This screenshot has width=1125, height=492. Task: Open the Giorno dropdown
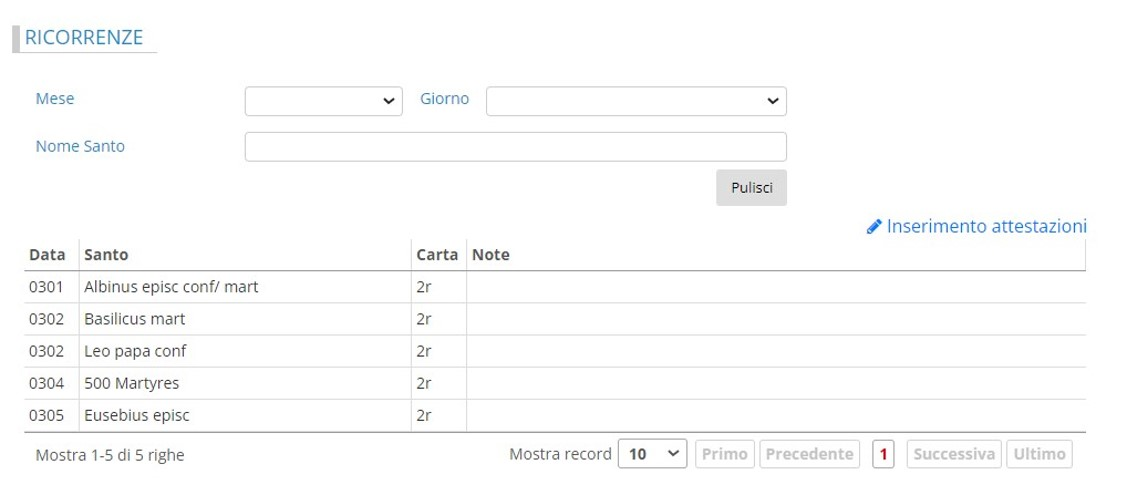(636, 101)
